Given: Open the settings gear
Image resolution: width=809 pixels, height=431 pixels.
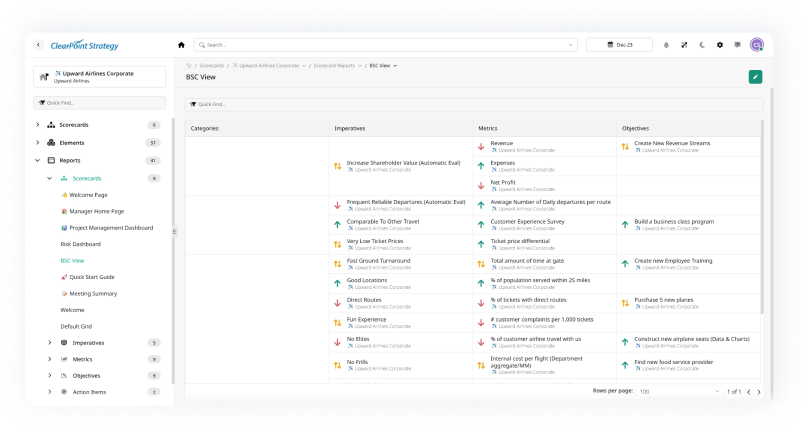Looking at the screenshot, I should 720,45.
